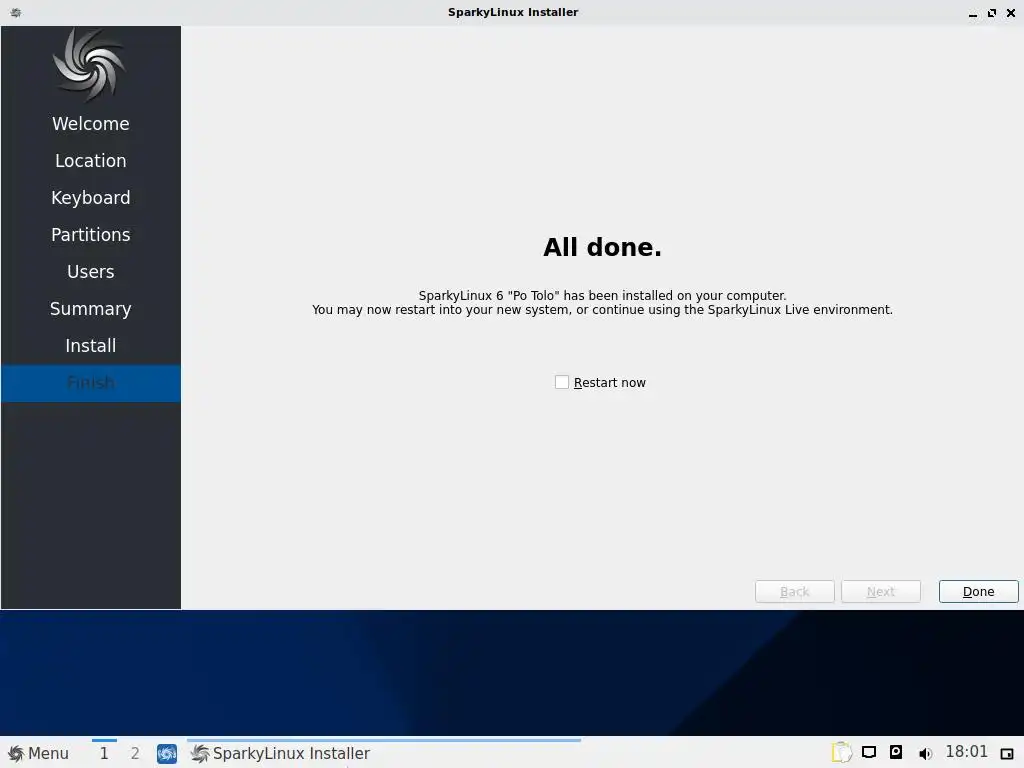Click the All done. heading
Screen dimensions: 1024x768
point(602,247)
